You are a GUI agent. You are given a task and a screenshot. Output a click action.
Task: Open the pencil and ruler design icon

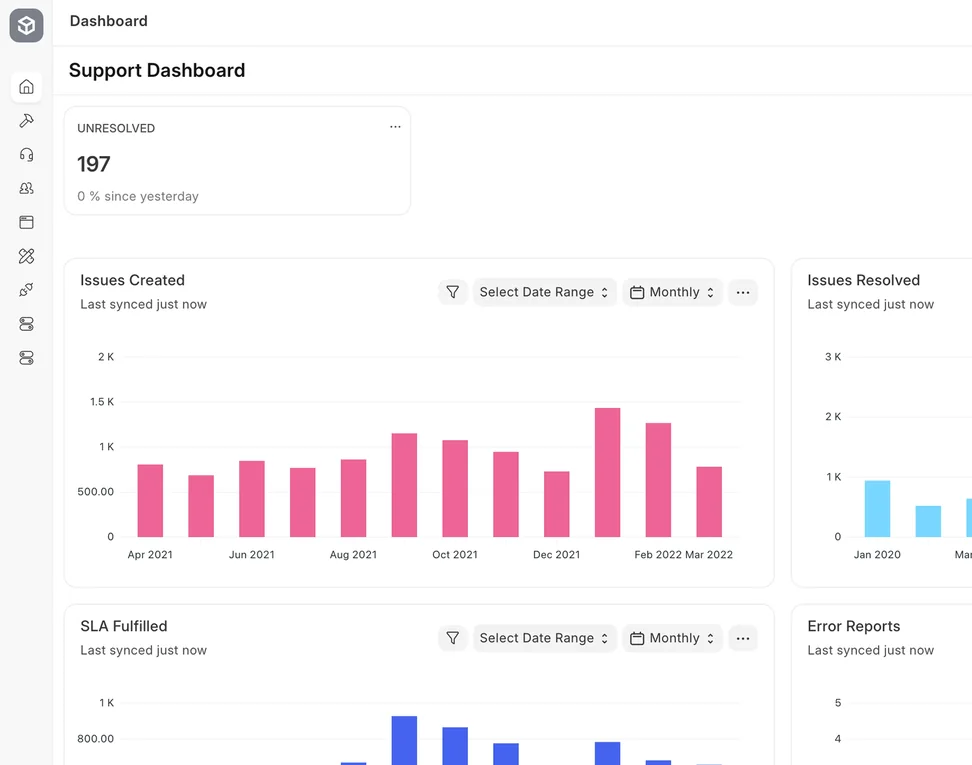pos(26,256)
